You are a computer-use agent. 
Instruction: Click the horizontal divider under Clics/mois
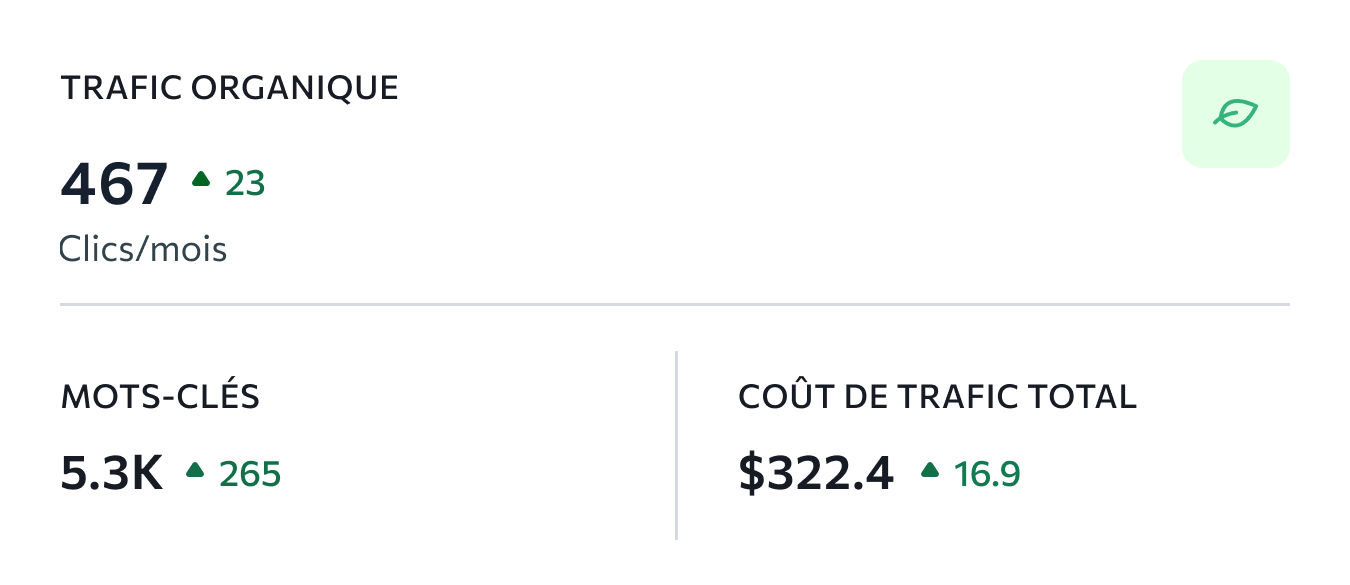click(675, 303)
